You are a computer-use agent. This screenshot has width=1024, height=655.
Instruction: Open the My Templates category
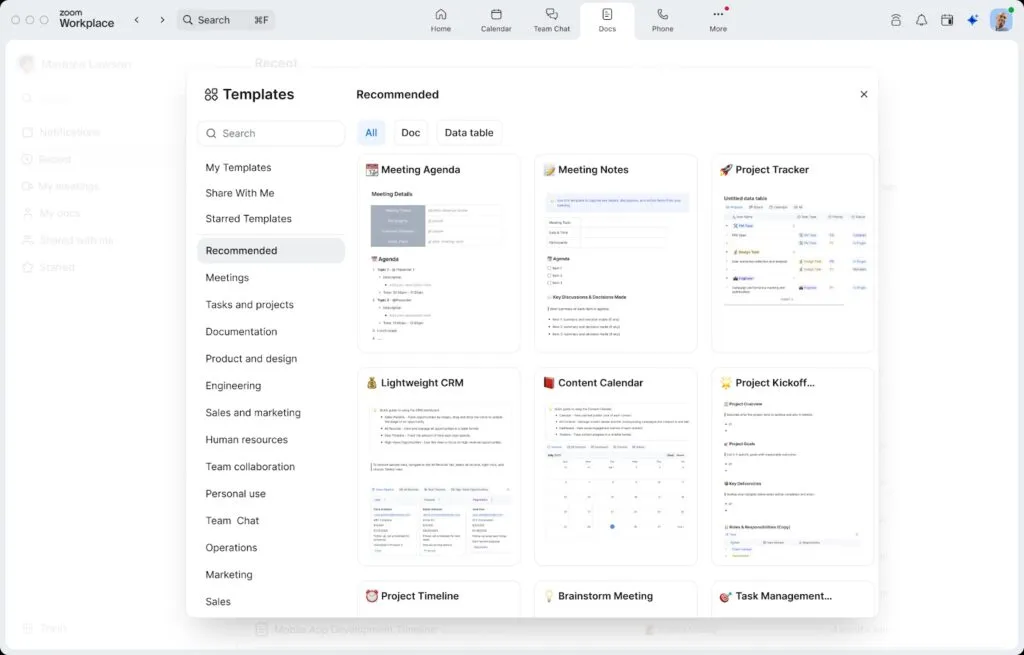(x=238, y=168)
